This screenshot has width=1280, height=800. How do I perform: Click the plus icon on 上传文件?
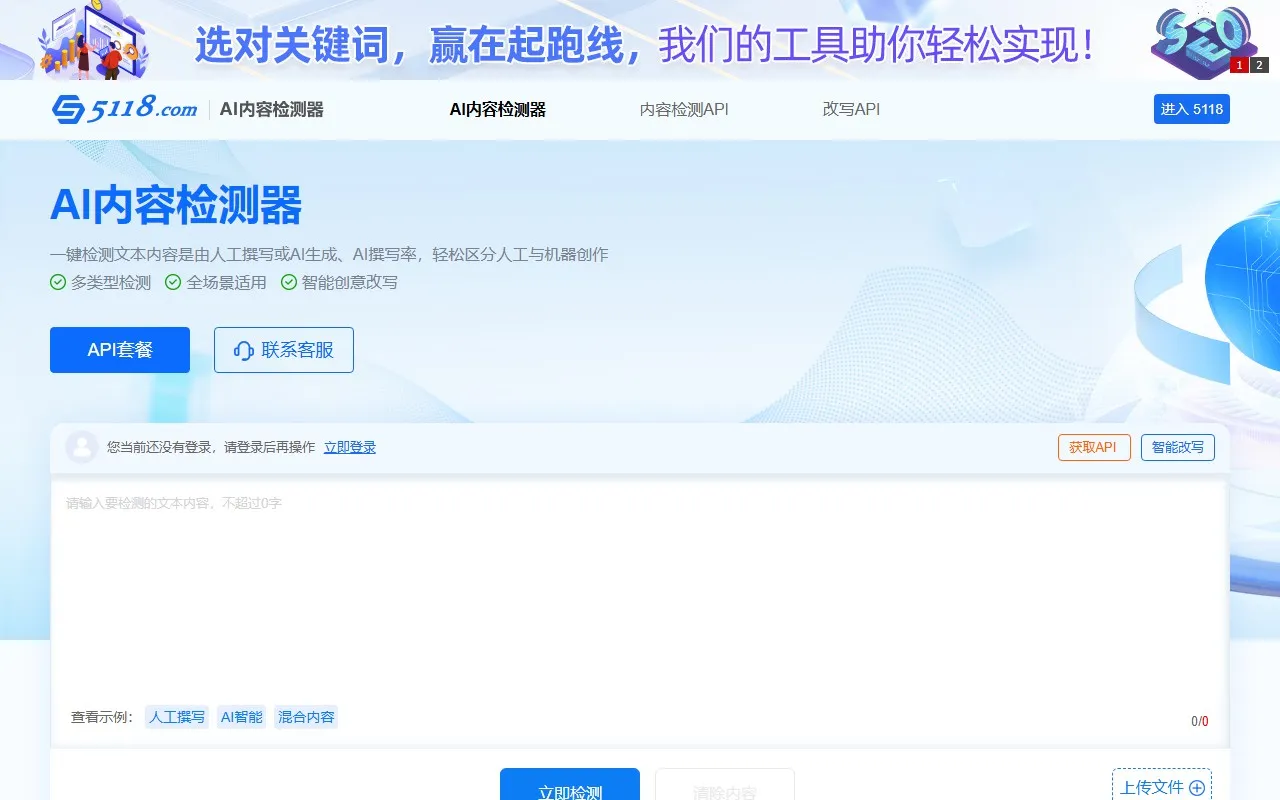(x=1197, y=788)
